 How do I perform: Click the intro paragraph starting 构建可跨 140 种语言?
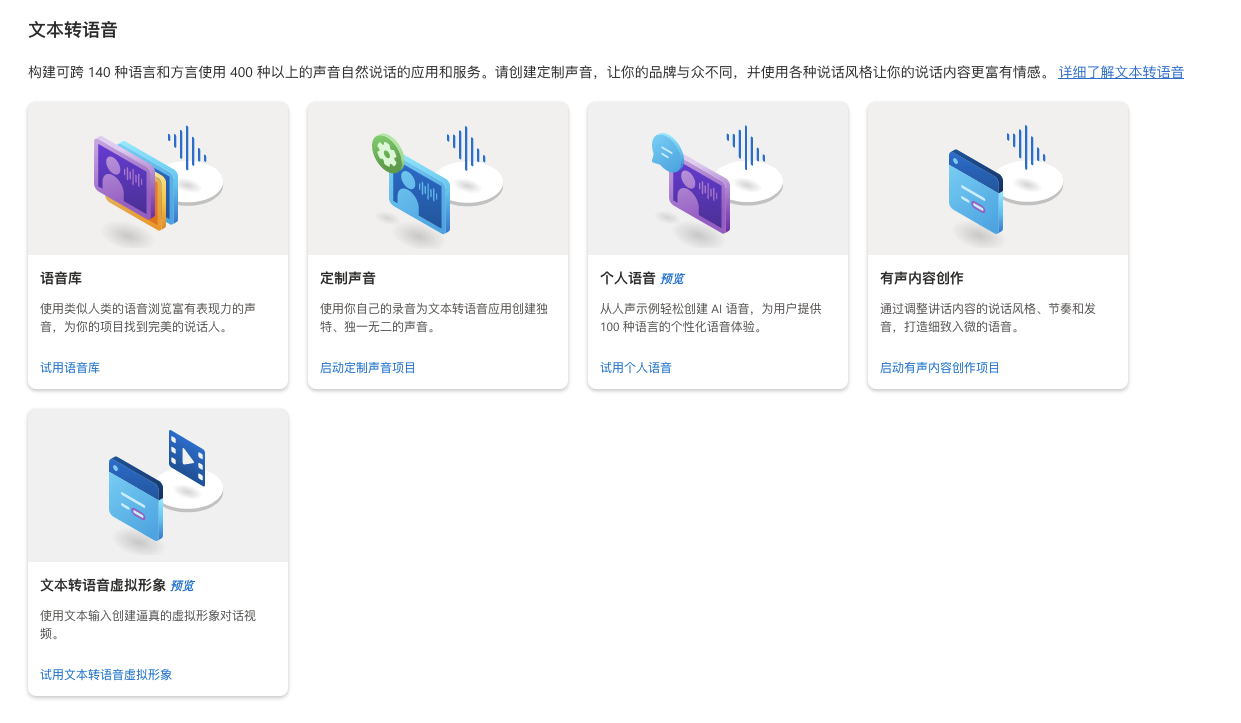pyautogui.click(x=540, y=72)
